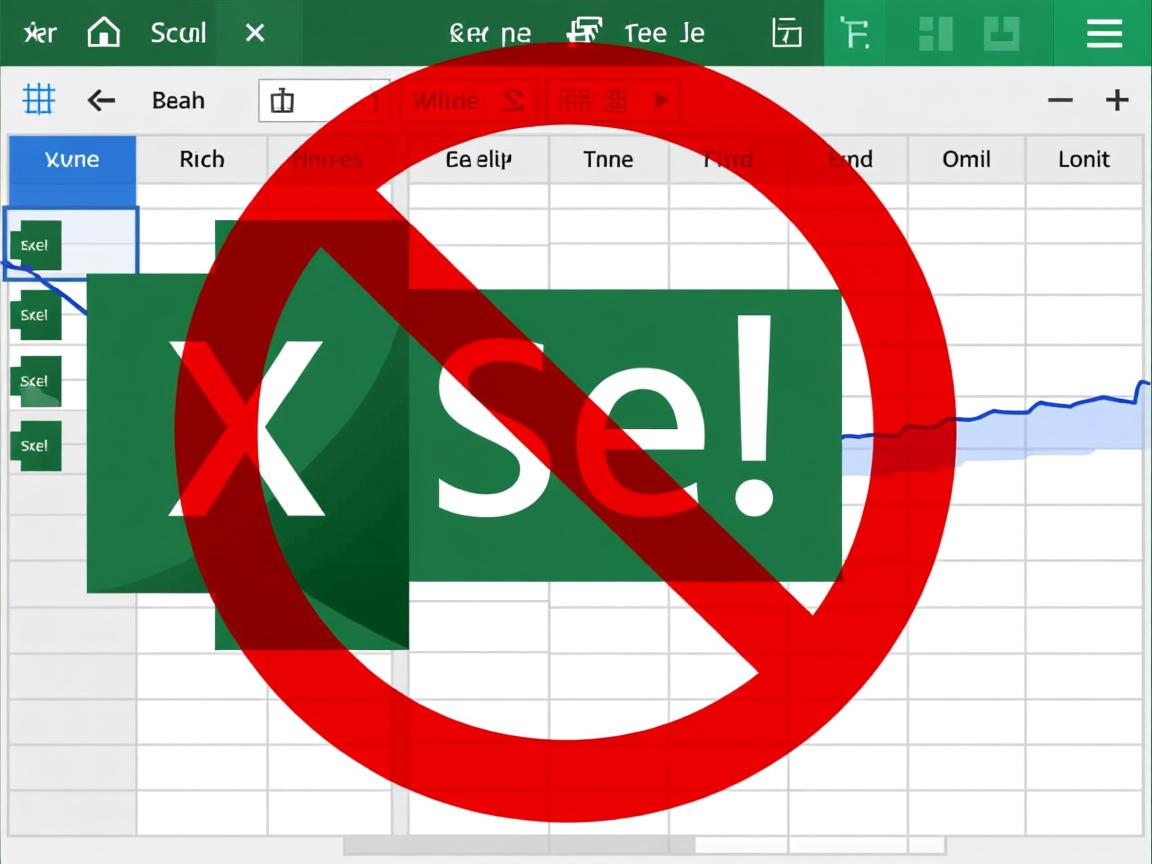
Task: Select the Xune column header
Action: (x=72, y=159)
